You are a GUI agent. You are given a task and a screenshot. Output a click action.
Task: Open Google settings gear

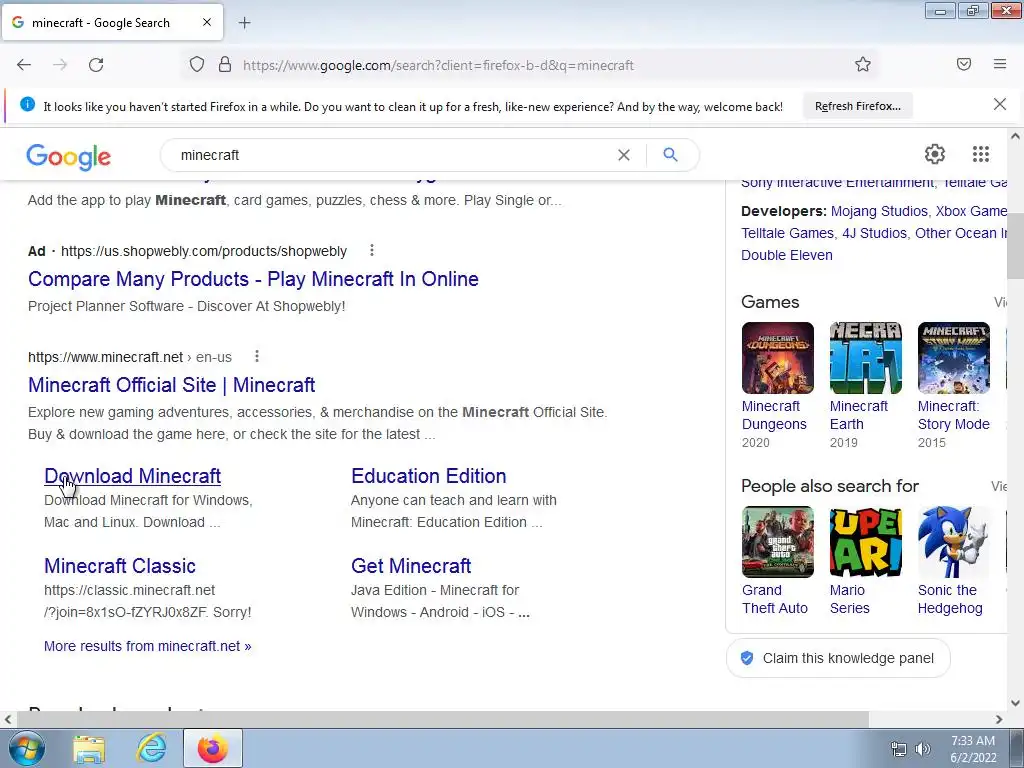pos(935,154)
